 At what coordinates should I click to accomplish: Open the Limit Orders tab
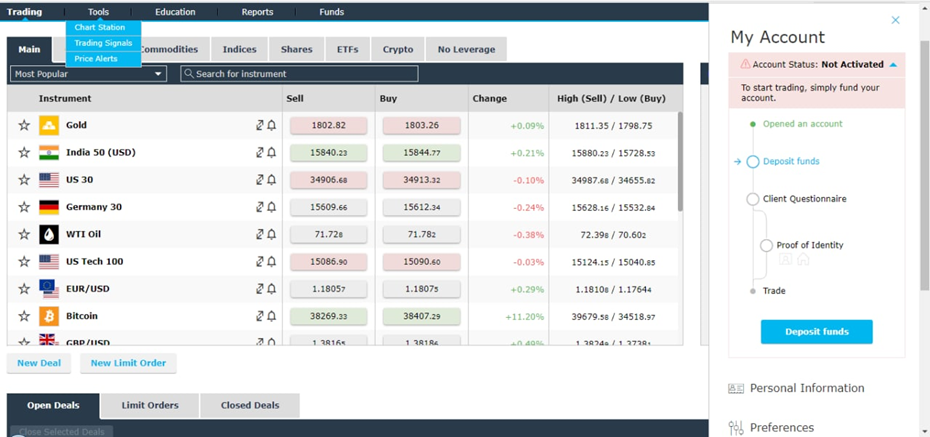pyautogui.click(x=150, y=406)
